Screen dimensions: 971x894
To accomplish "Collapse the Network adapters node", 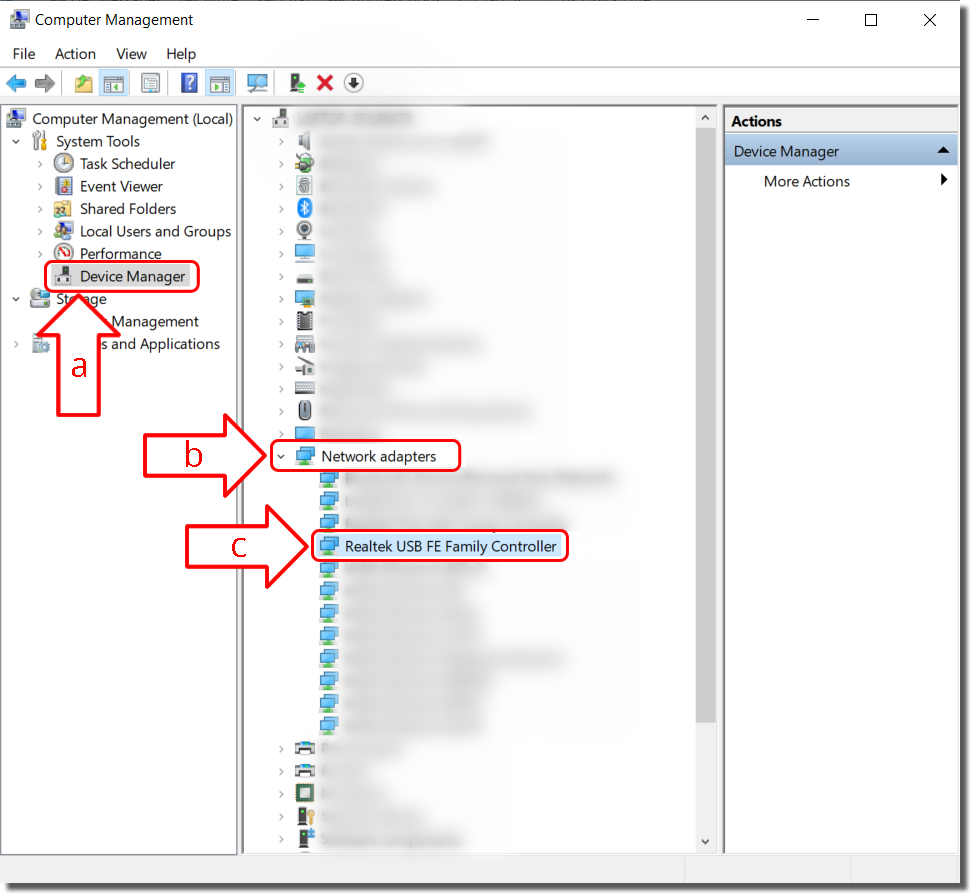I will click(x=281, y=457).
